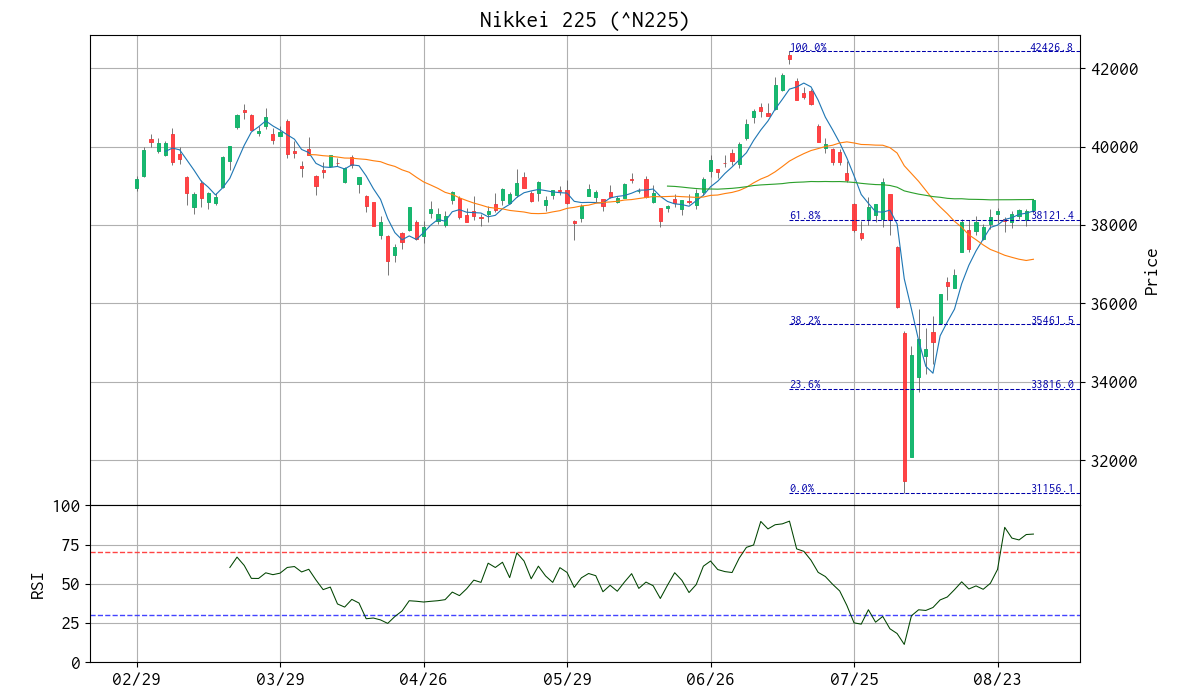Select the 07/25 date label
1200x697 pixels.
[x=855, y=679]
